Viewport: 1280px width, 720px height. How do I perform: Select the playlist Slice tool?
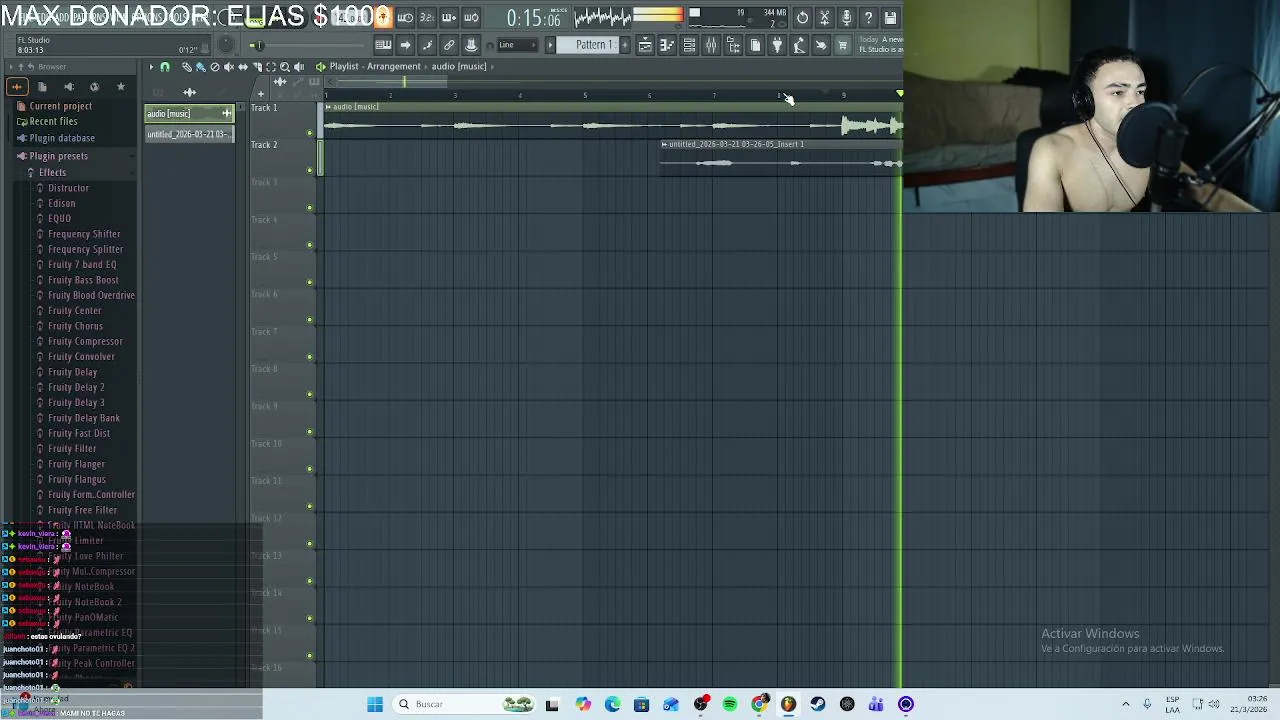click(257, 67)
